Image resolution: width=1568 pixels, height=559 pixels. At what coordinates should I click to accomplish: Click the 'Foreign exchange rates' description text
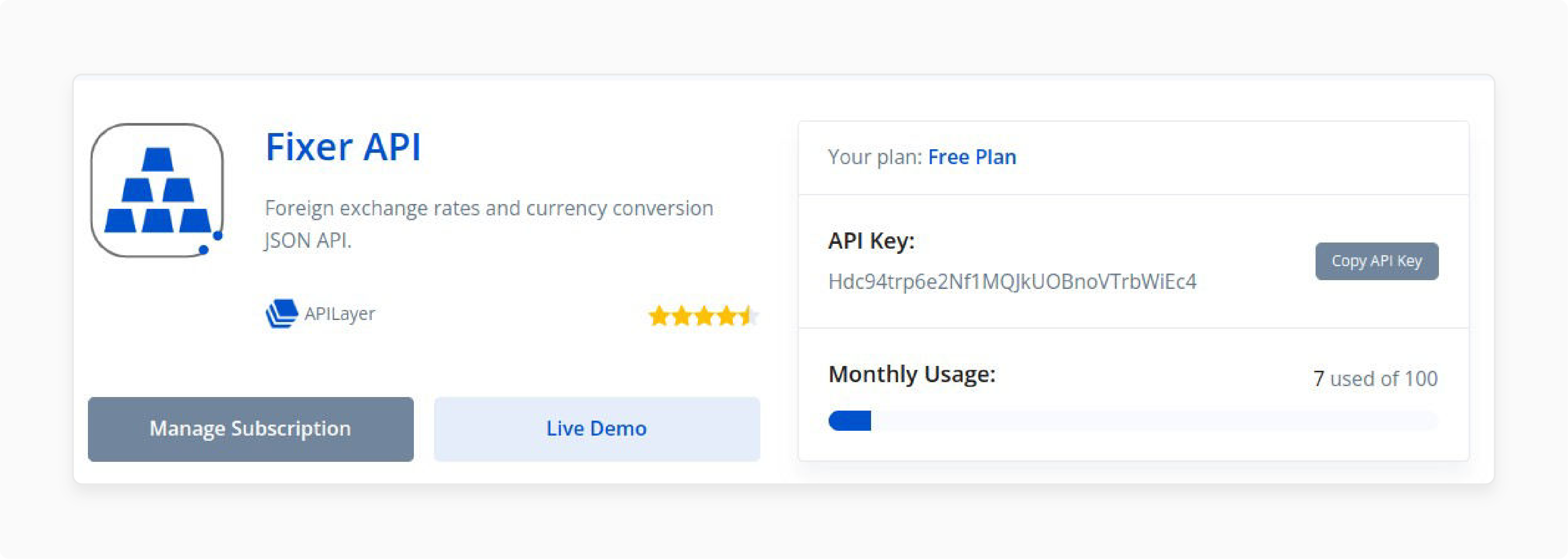tap(489, 224)
